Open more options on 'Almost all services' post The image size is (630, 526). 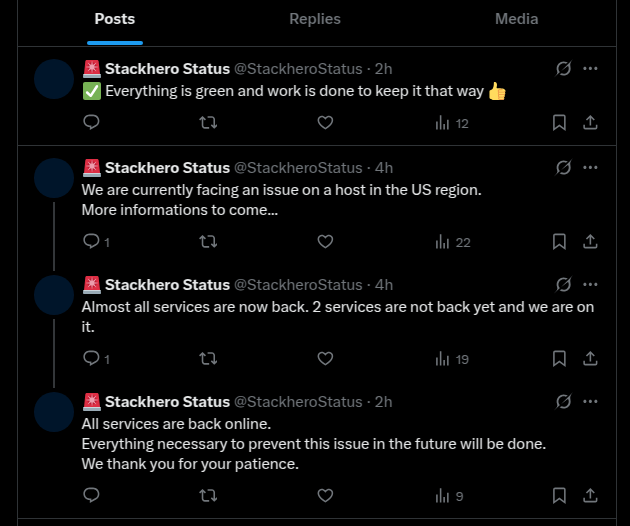coord(590,284)
